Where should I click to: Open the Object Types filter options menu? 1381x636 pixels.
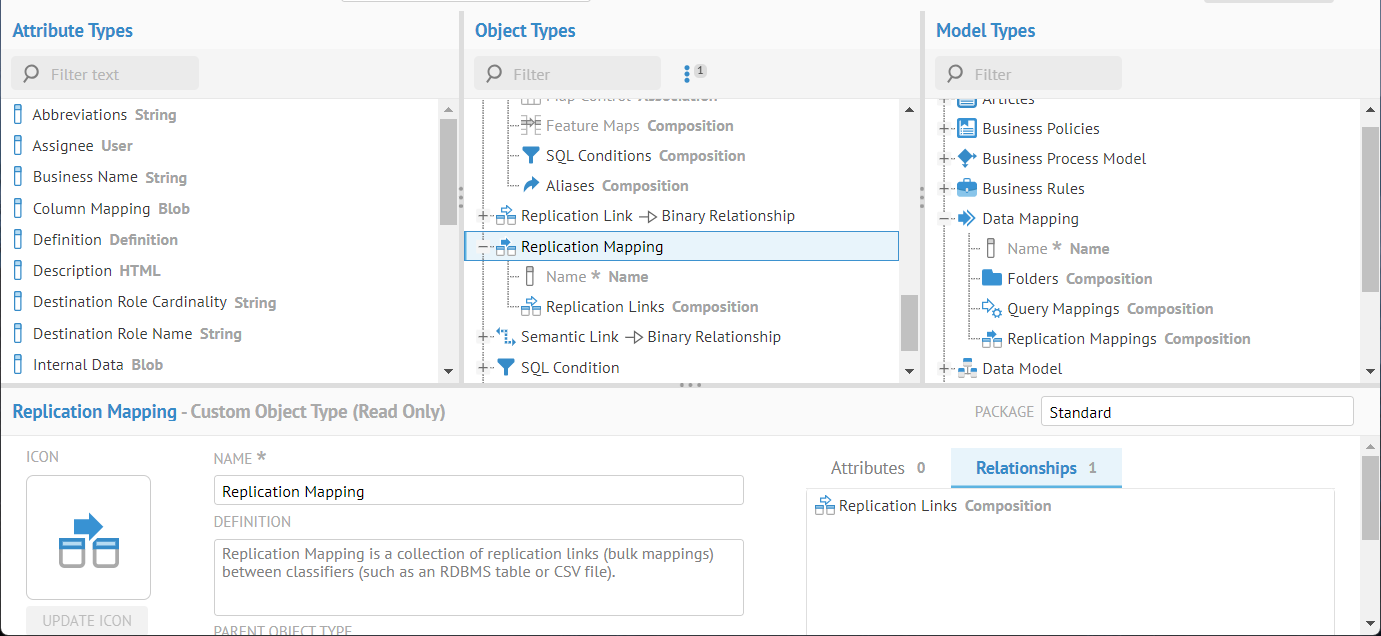tap(687, 74)
